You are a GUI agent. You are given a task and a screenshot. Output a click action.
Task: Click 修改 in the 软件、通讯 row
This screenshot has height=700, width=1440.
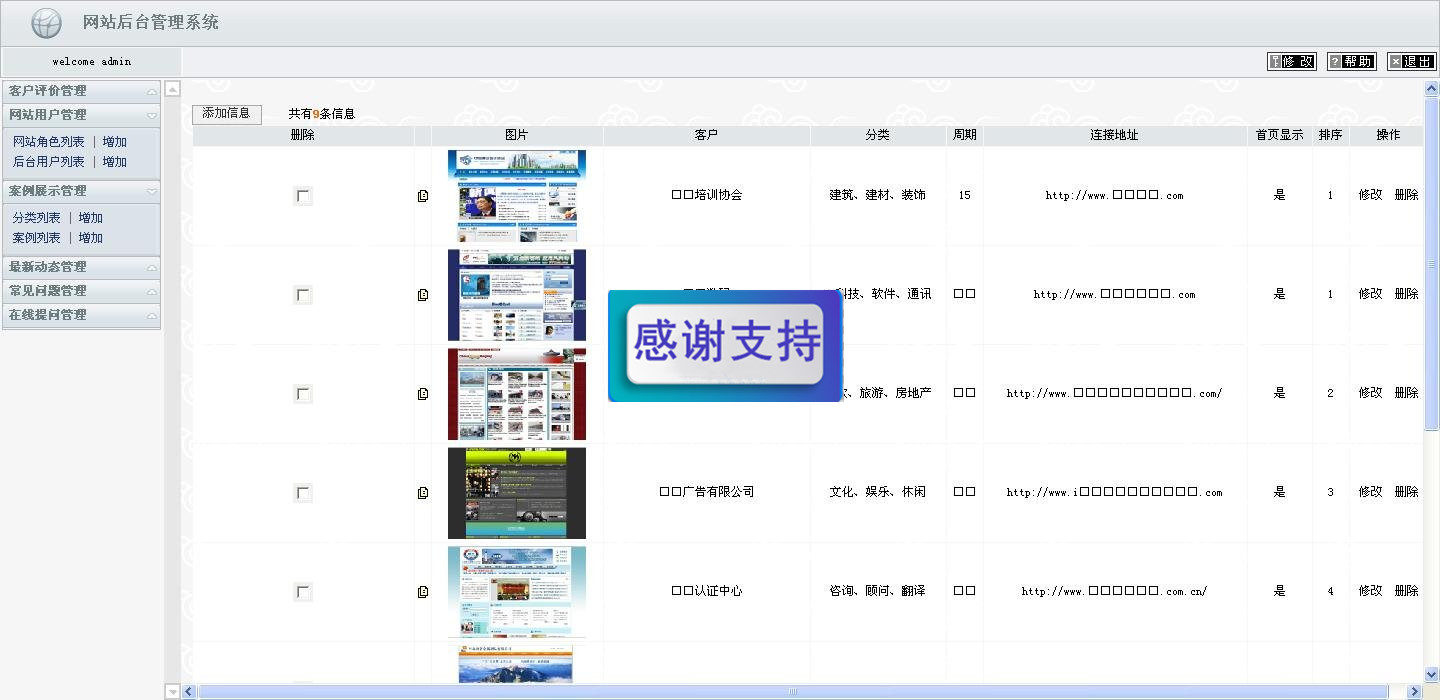[x=1370, y=294]
